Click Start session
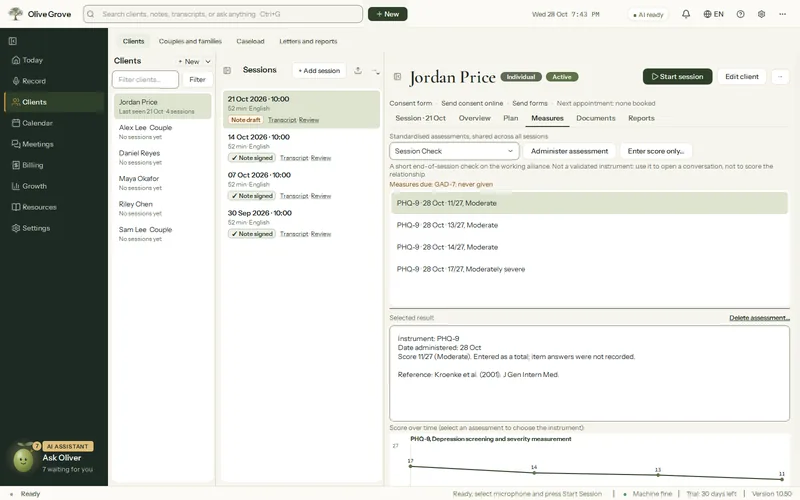The width and height of the screenshot is (800, 500). (x=678, y=77)
